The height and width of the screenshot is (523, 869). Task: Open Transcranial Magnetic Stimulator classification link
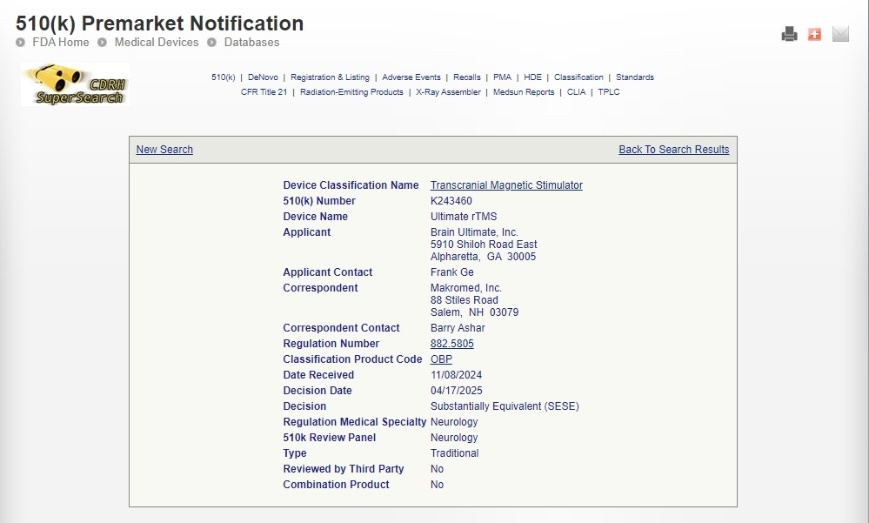click(506, 186)
